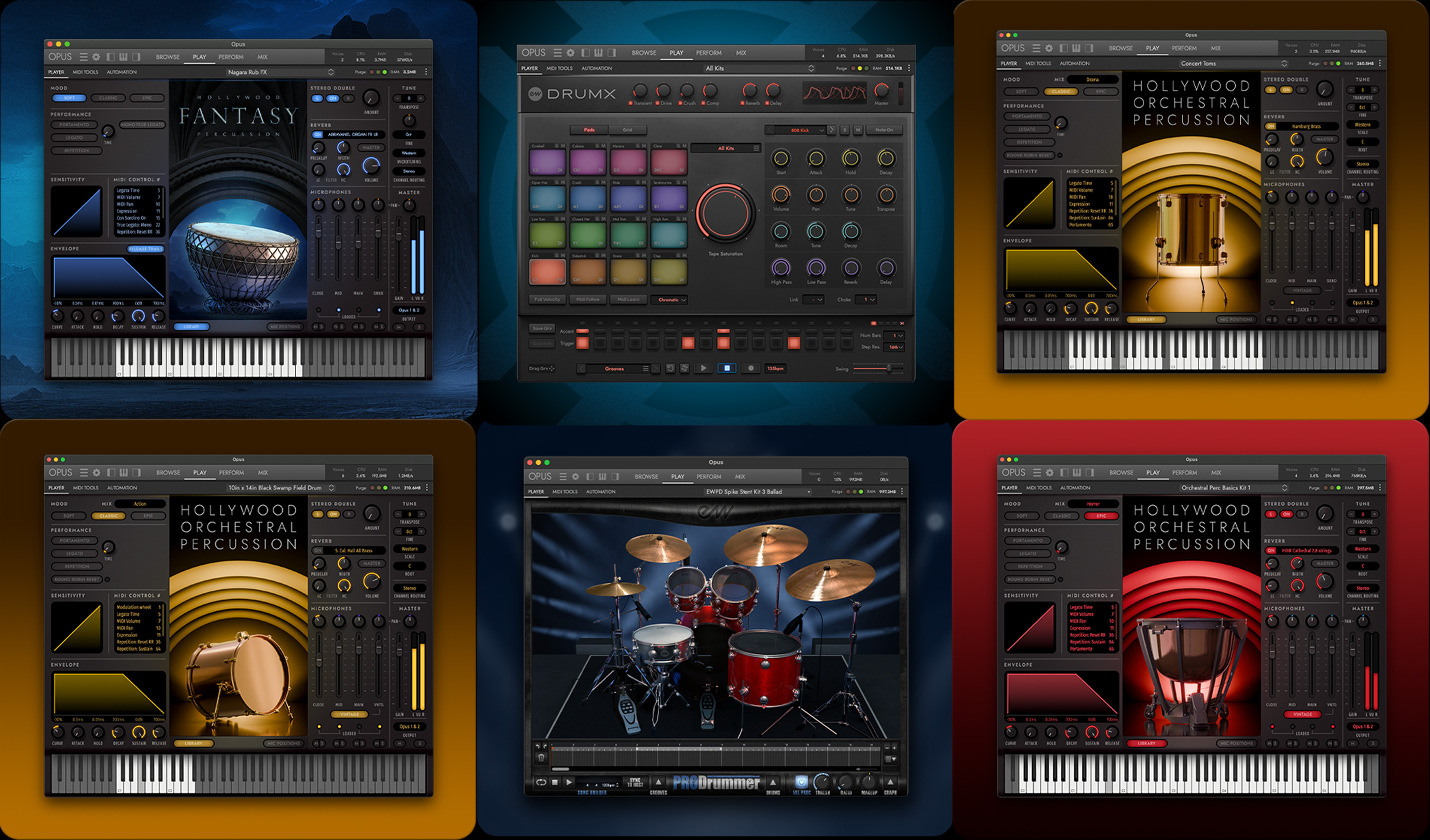Image resolution: width=1430 pixels, height=840 pixels.
Task: Stop the DrumX sequencer with the square button
Action: (727, 368)
